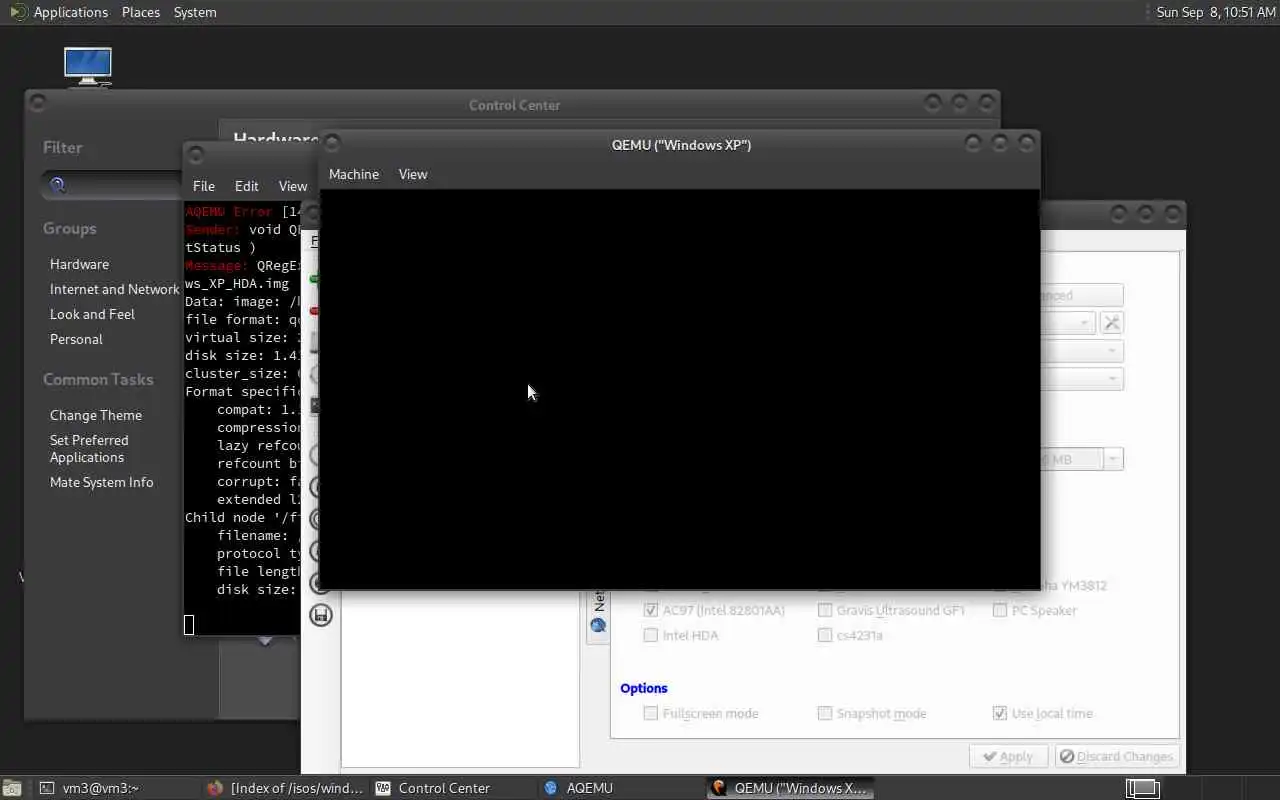1280x800 pixels.
Task: Click the date and time clock
Action: (x=1216, y=12)
